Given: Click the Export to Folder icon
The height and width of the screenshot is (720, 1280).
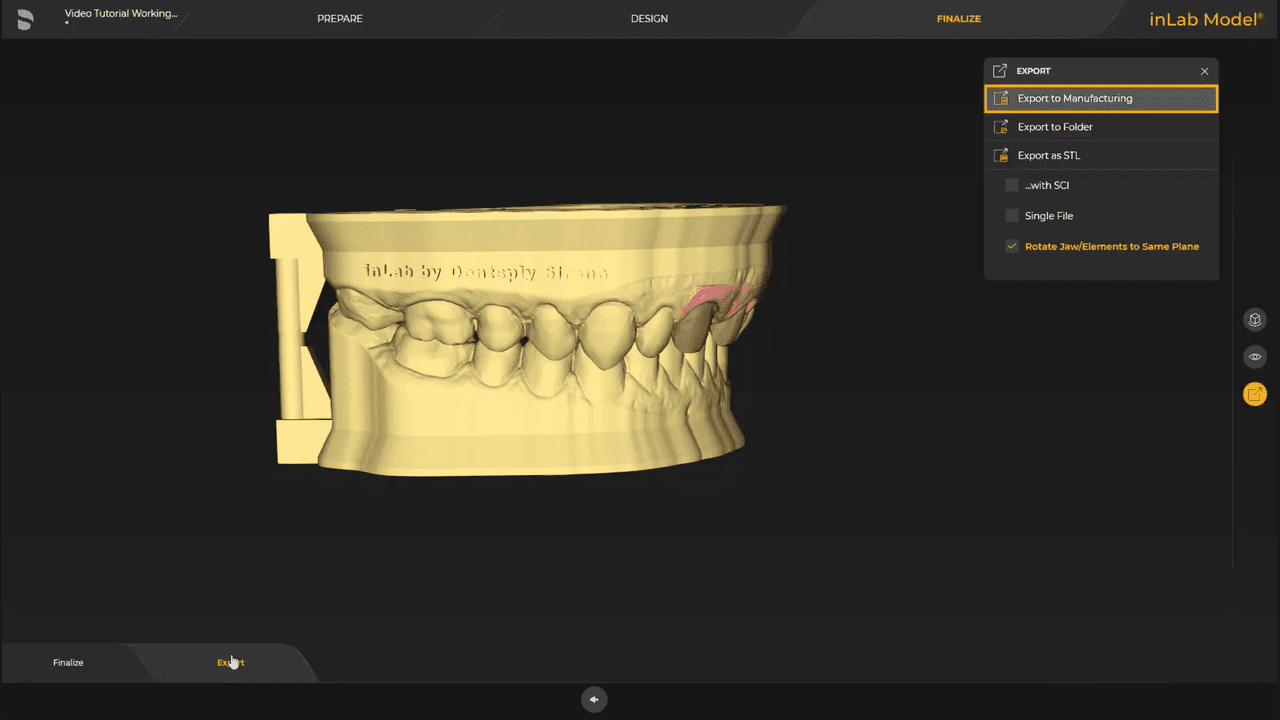Looking at the screenshot, I should tap(1000, 126).
